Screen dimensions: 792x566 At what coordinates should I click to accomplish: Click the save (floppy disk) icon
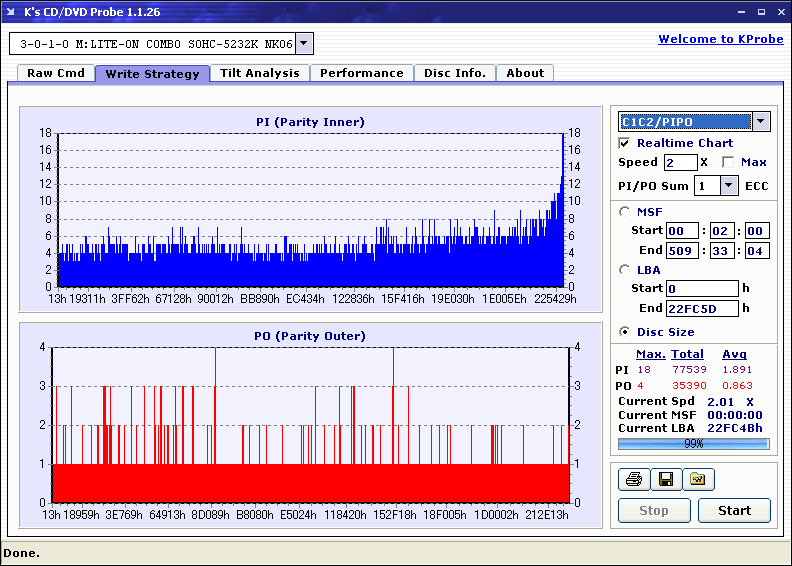(x=666, y=480)
